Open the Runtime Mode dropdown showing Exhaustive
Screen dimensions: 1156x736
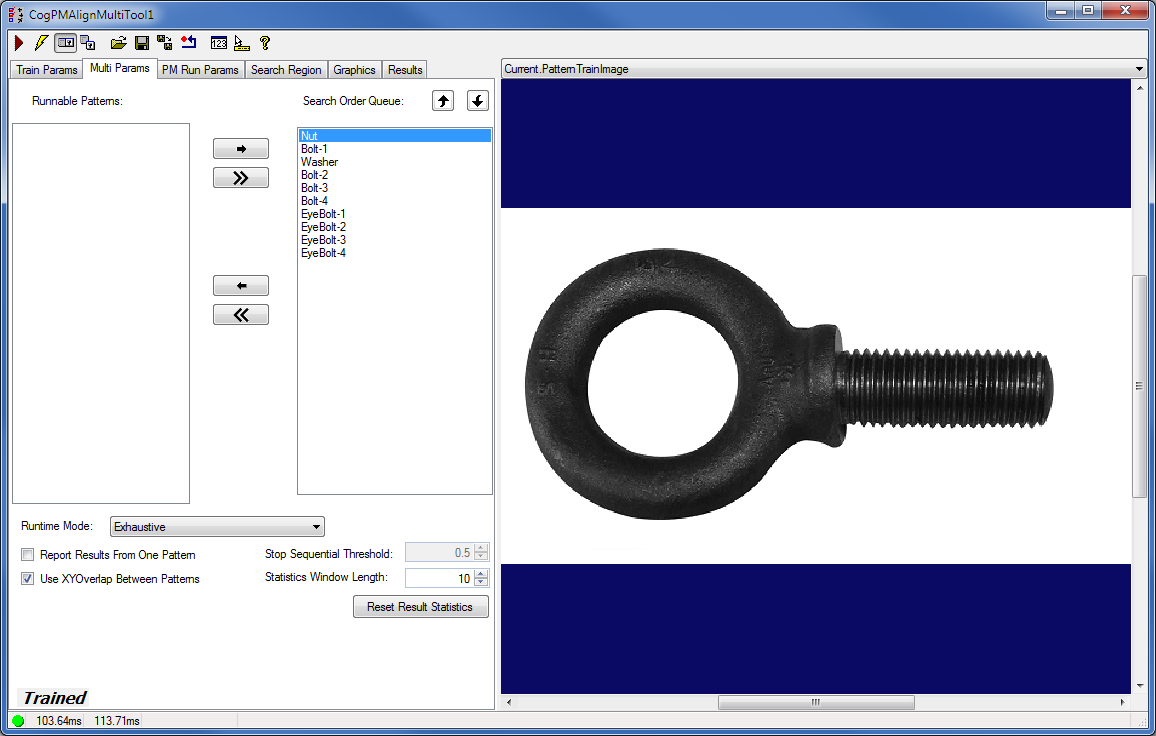click(316, 526)
